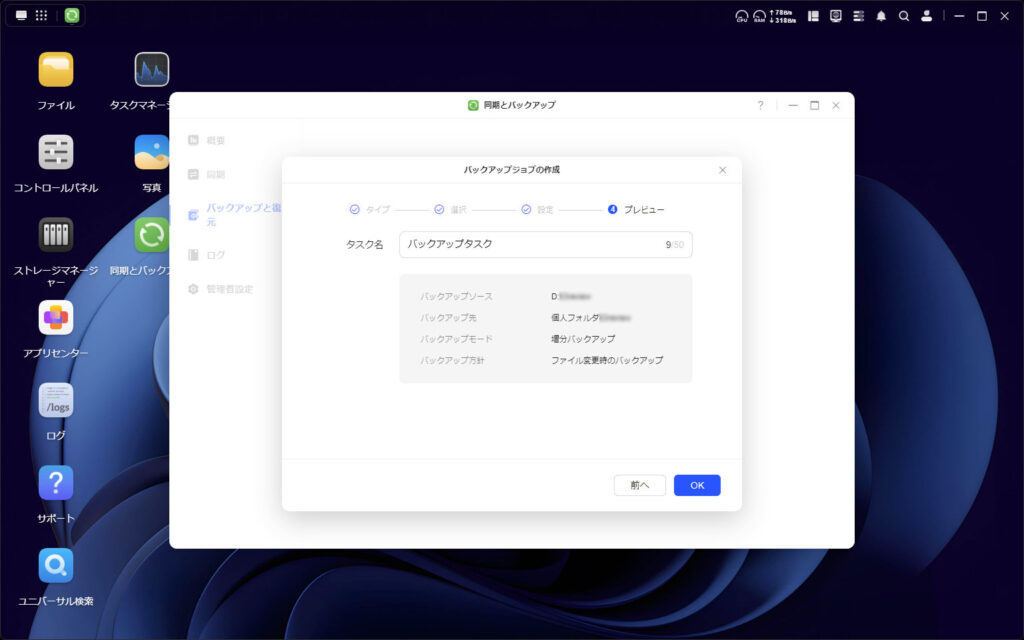Screen dimensions: 1024x640
Task: Open ストレージマネージャー from the desktop
Action: tap(55, 233)
